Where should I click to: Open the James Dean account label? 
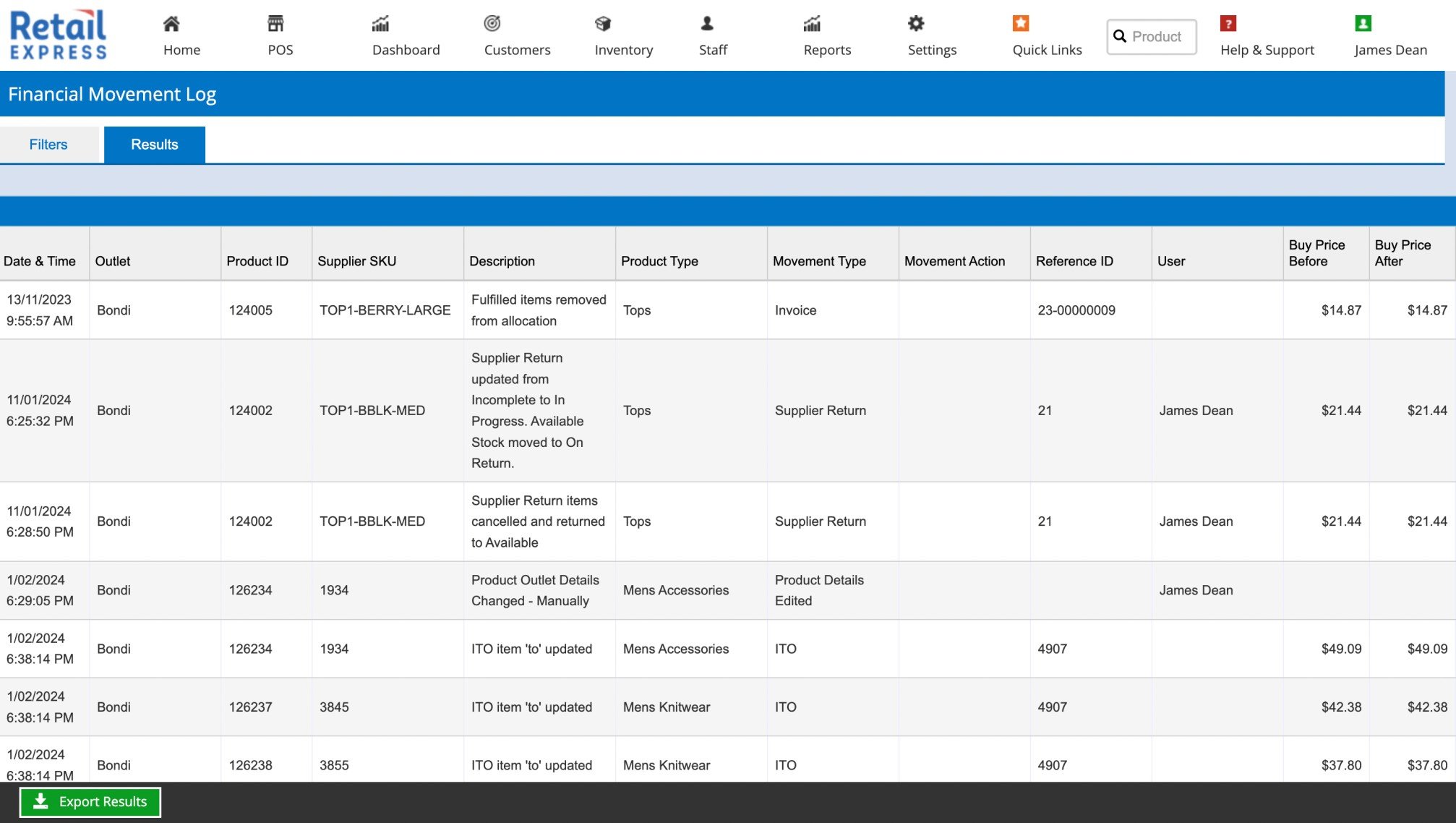pos(1390,50)
